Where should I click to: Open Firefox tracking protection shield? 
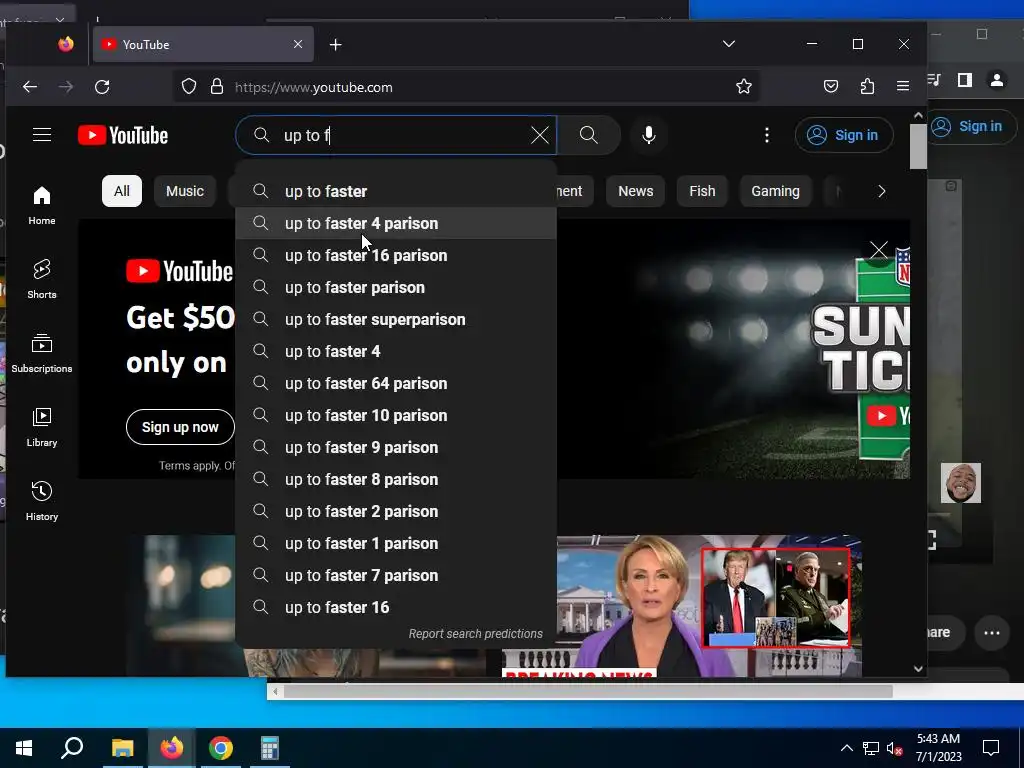coord(189,87)
